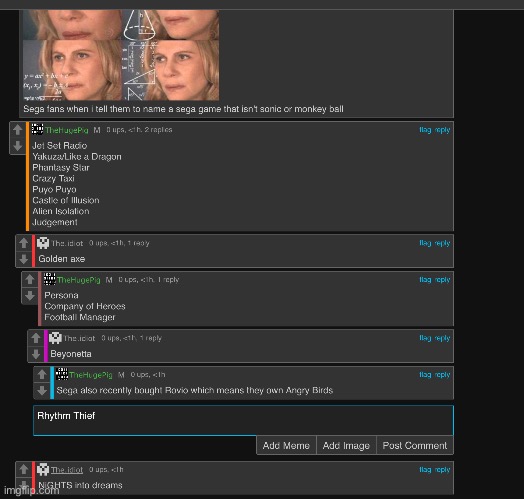524x499 pixels.
Task: Click the text 'Castle of Illusion'
Action: tap(66, 200)
